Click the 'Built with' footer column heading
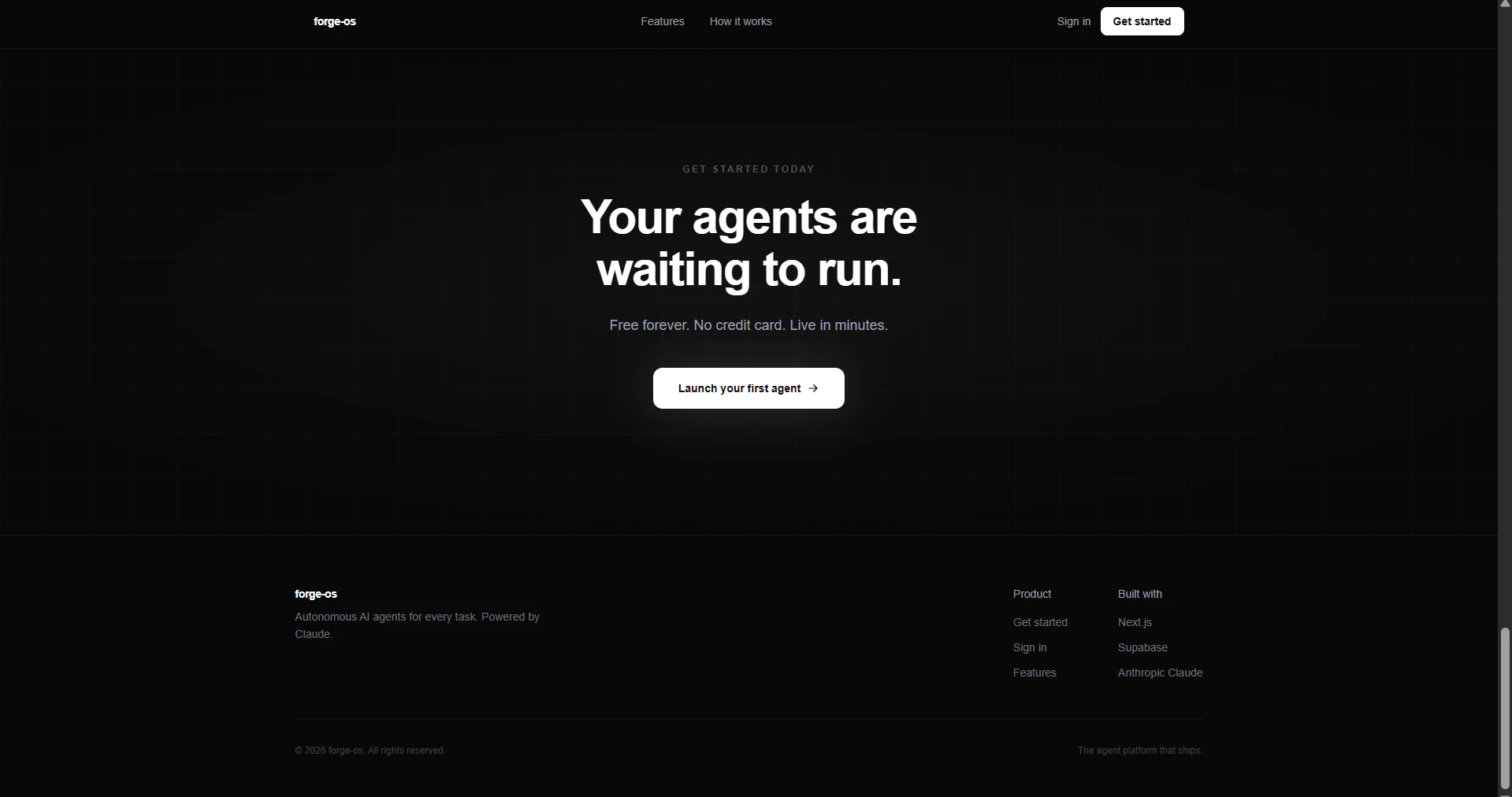The height and width of the screenshot is (797, 1512). (x=1140, y=594)
